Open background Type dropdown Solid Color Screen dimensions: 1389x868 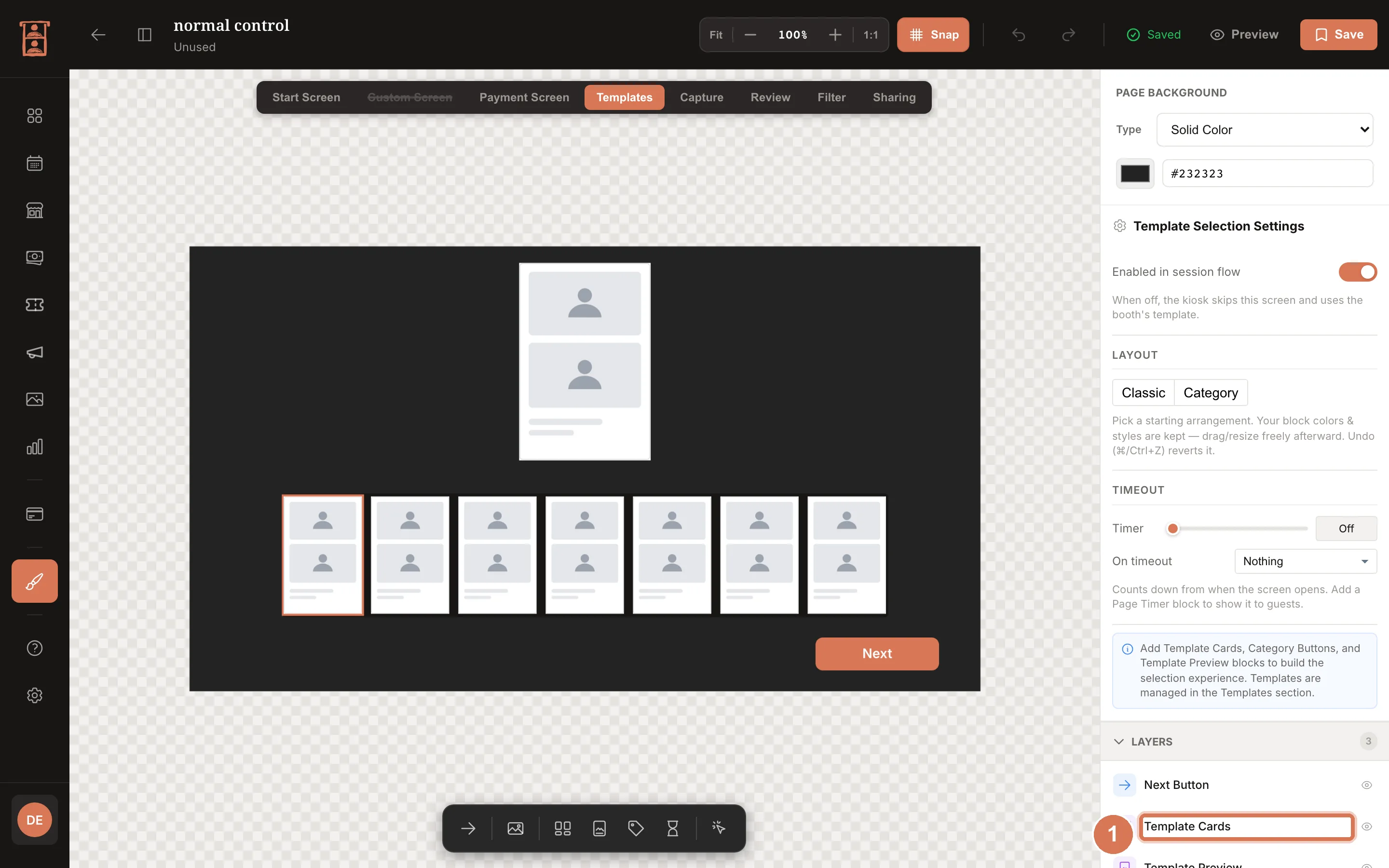point(1265,130)
